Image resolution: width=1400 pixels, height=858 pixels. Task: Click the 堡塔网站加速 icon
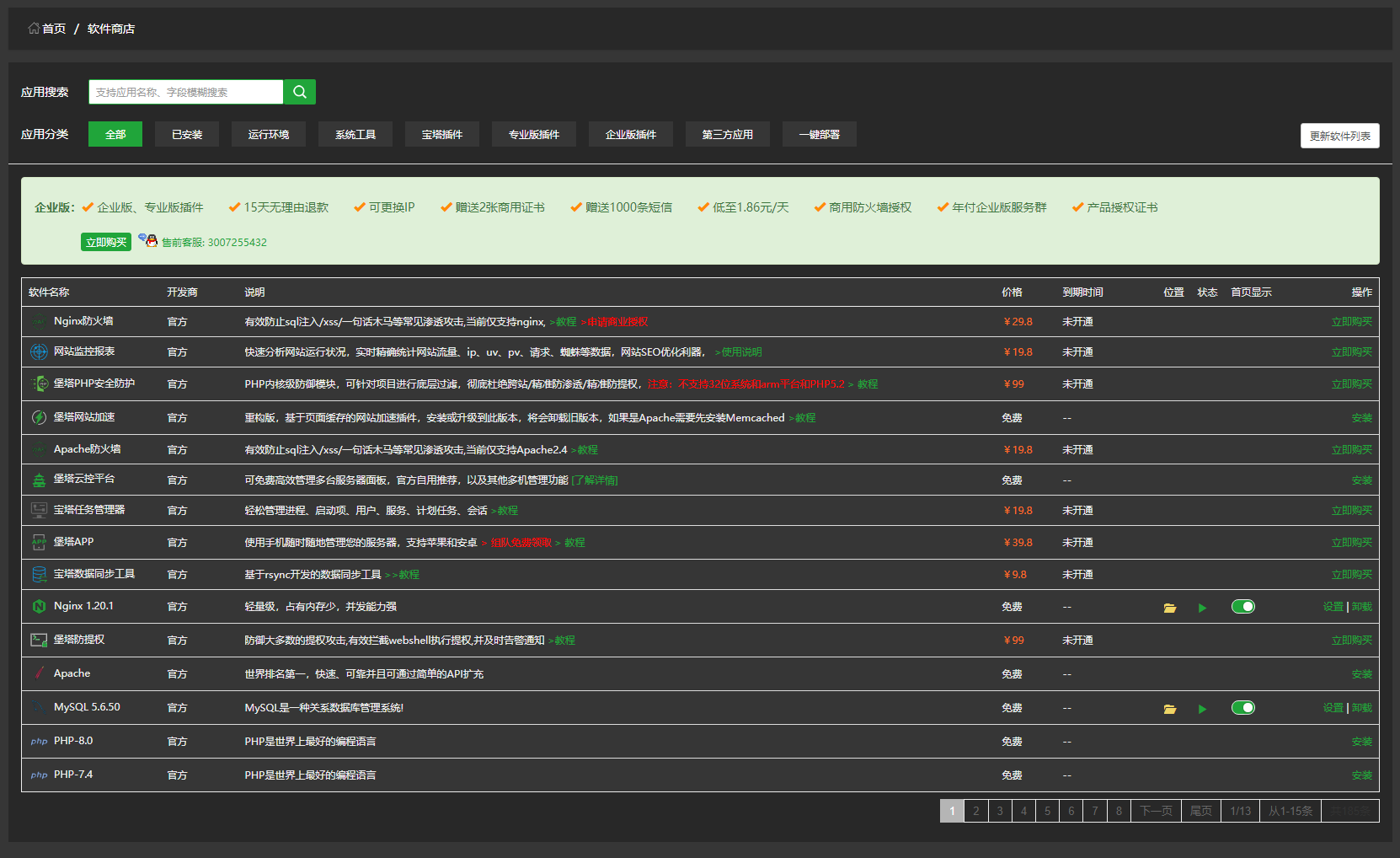coord(39,417)
